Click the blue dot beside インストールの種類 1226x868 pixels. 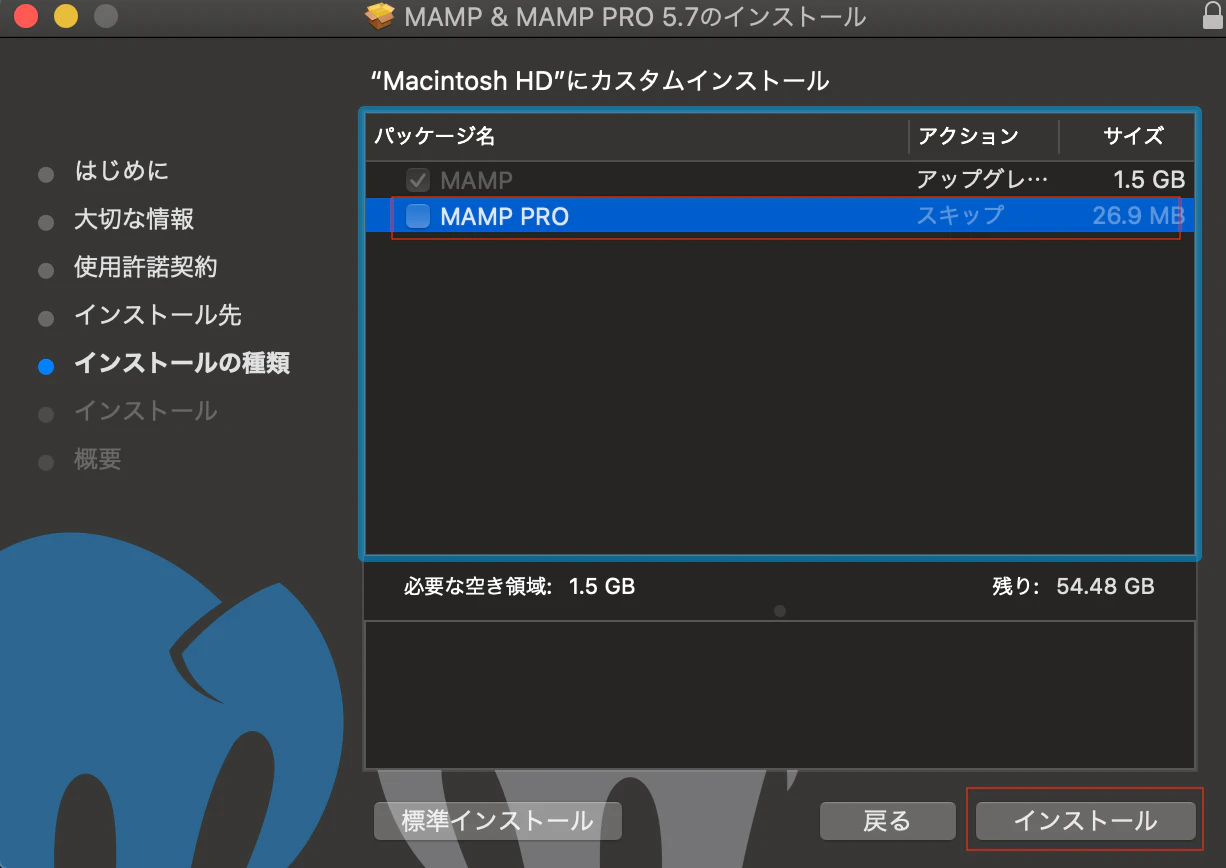[x=46, y=366]
